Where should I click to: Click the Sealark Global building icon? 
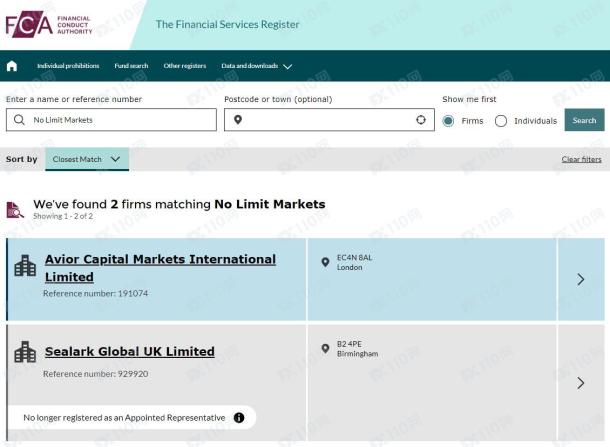pos(25,352)
